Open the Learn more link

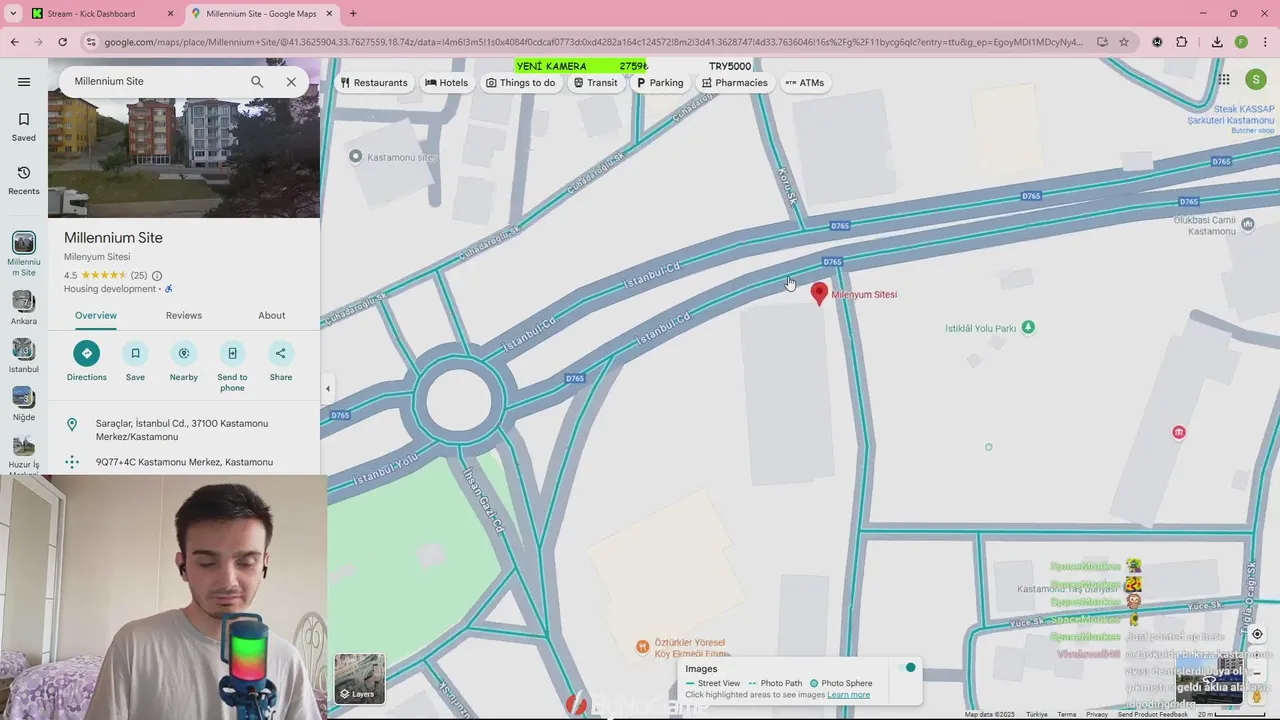pos(848,695)
